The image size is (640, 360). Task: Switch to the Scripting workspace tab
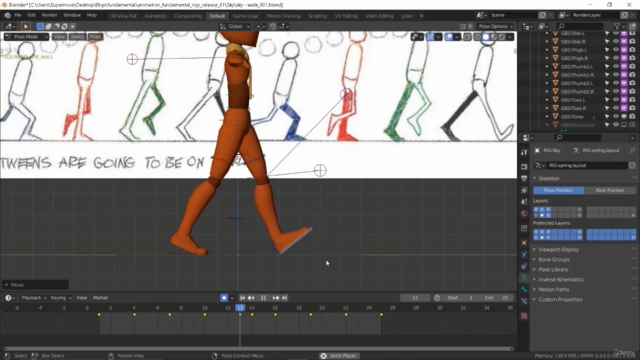[x=318, y=16]
